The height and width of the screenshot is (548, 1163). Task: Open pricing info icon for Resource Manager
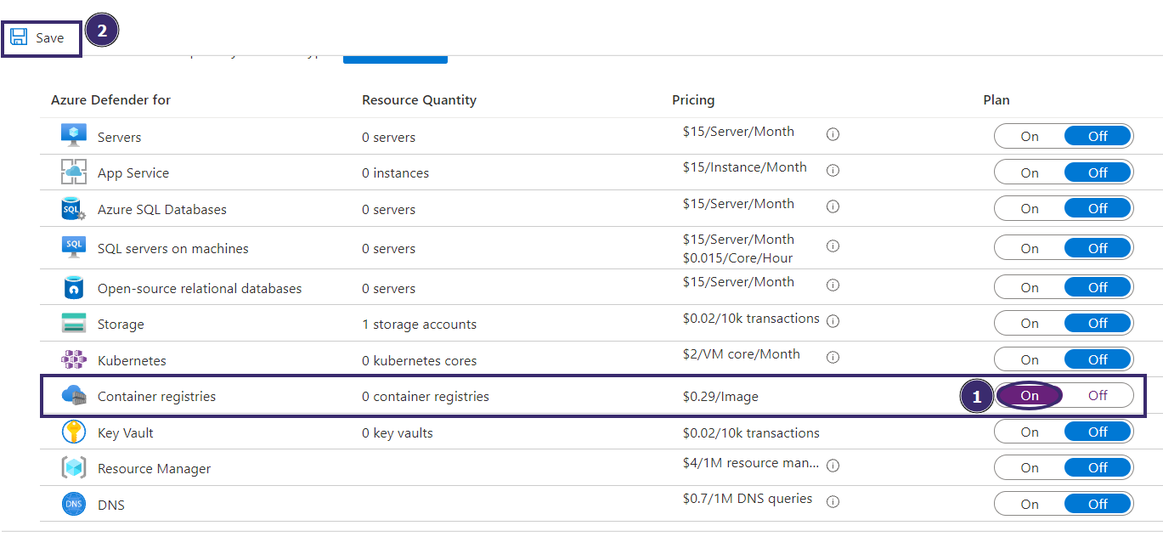point(833,466)
